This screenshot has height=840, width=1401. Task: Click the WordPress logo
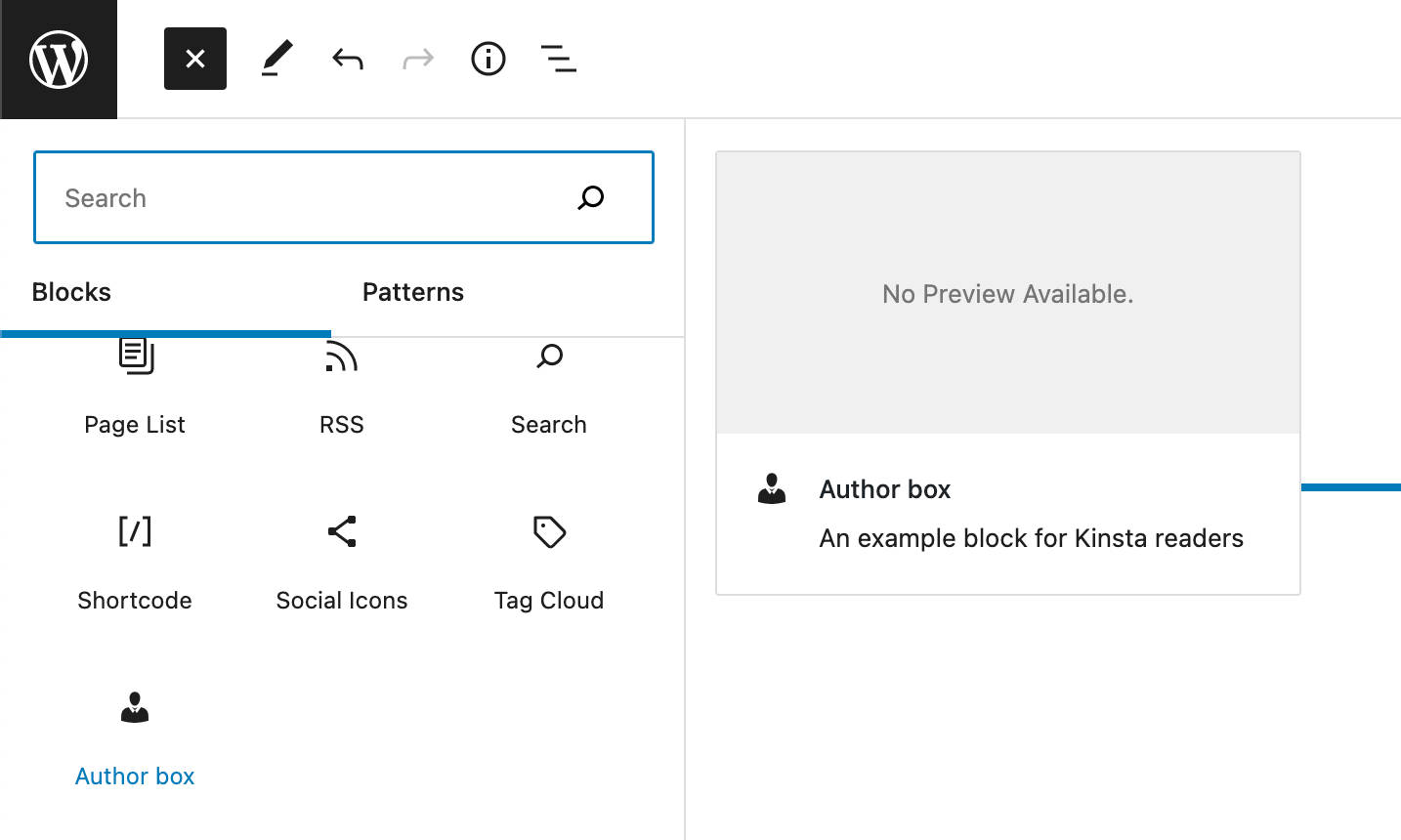point(59,59)
